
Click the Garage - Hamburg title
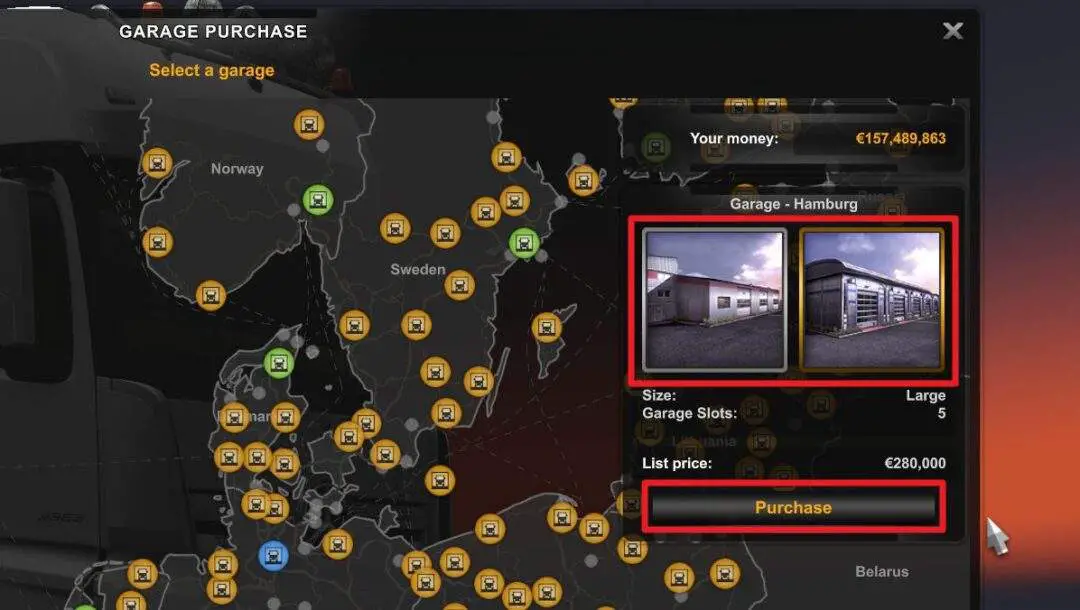[x=793, y=204]
